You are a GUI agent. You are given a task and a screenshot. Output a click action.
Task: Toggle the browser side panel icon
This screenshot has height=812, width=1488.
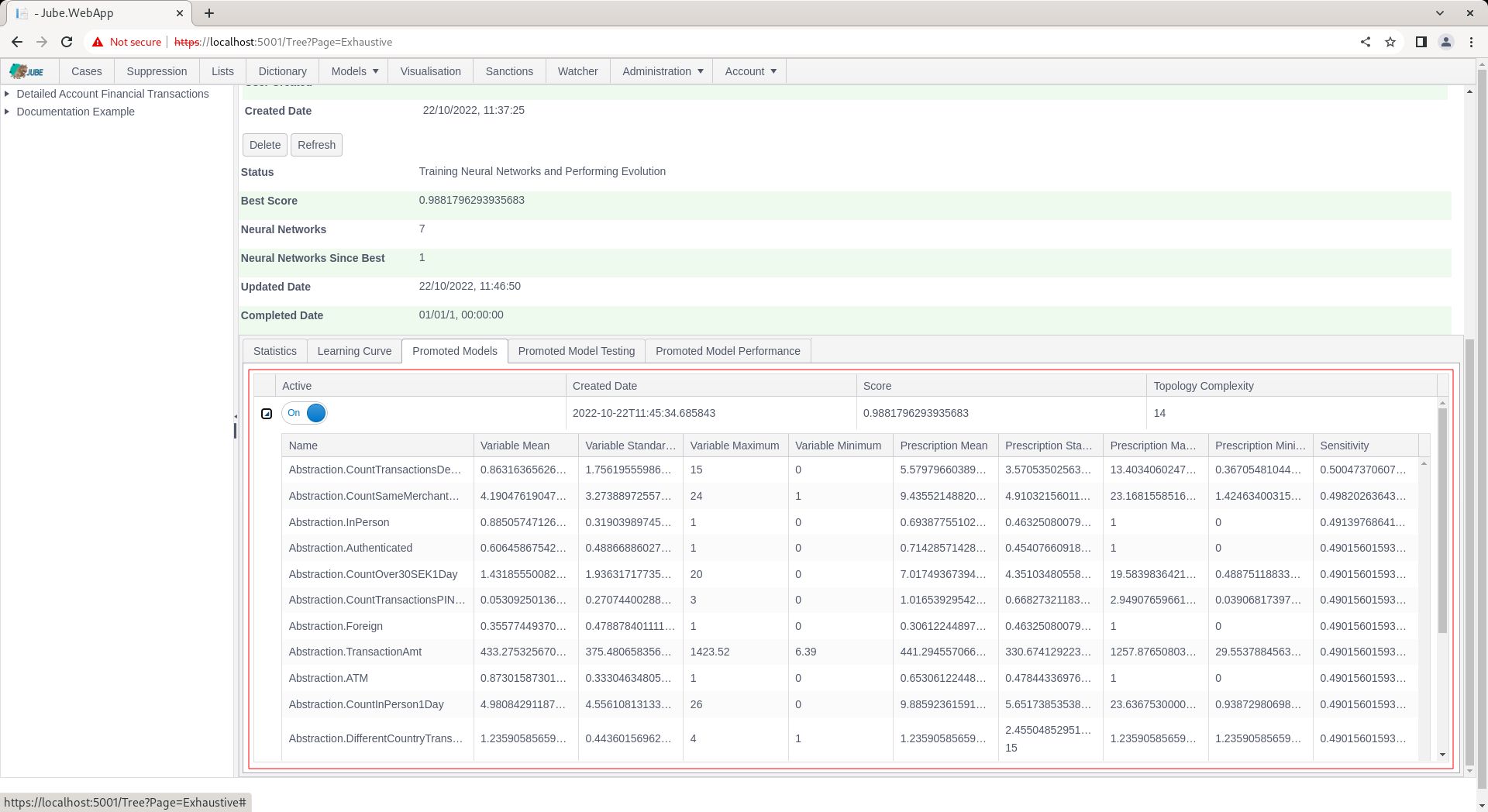coord(1421,42)
